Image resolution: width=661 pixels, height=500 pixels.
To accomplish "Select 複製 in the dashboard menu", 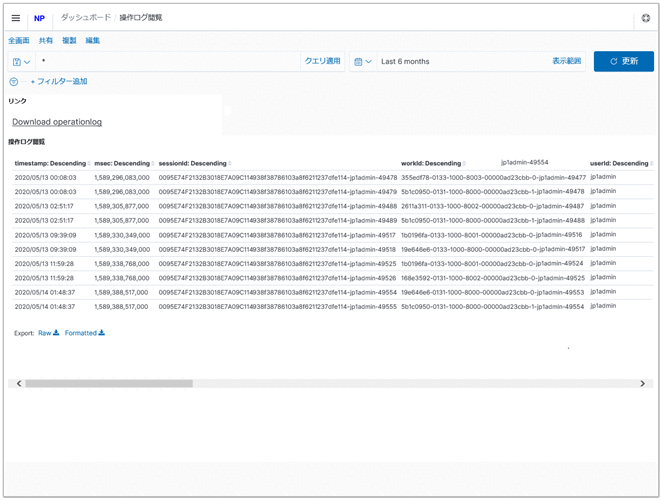I will coord(69,41).
